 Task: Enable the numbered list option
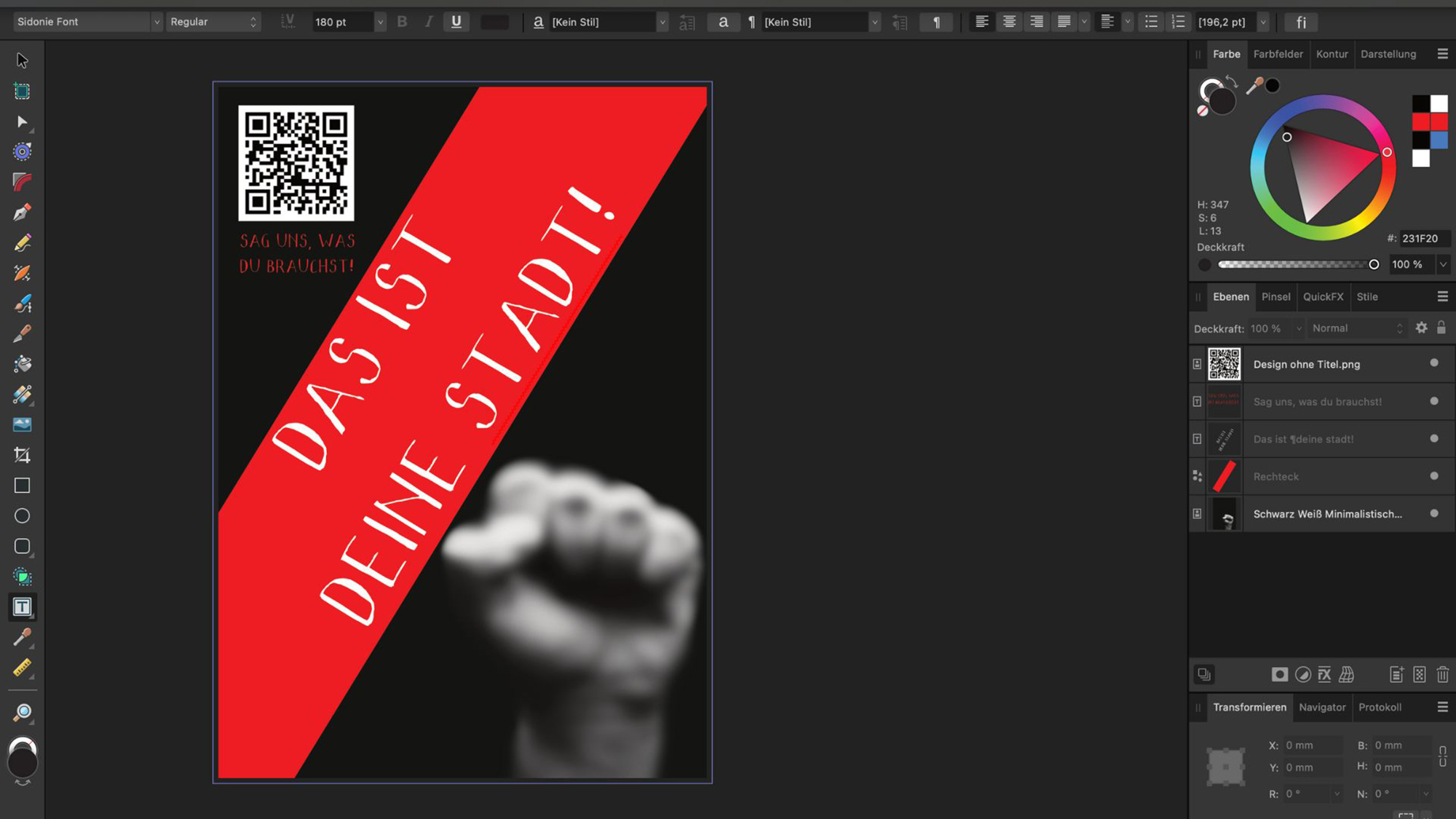tap(1178, 22)
